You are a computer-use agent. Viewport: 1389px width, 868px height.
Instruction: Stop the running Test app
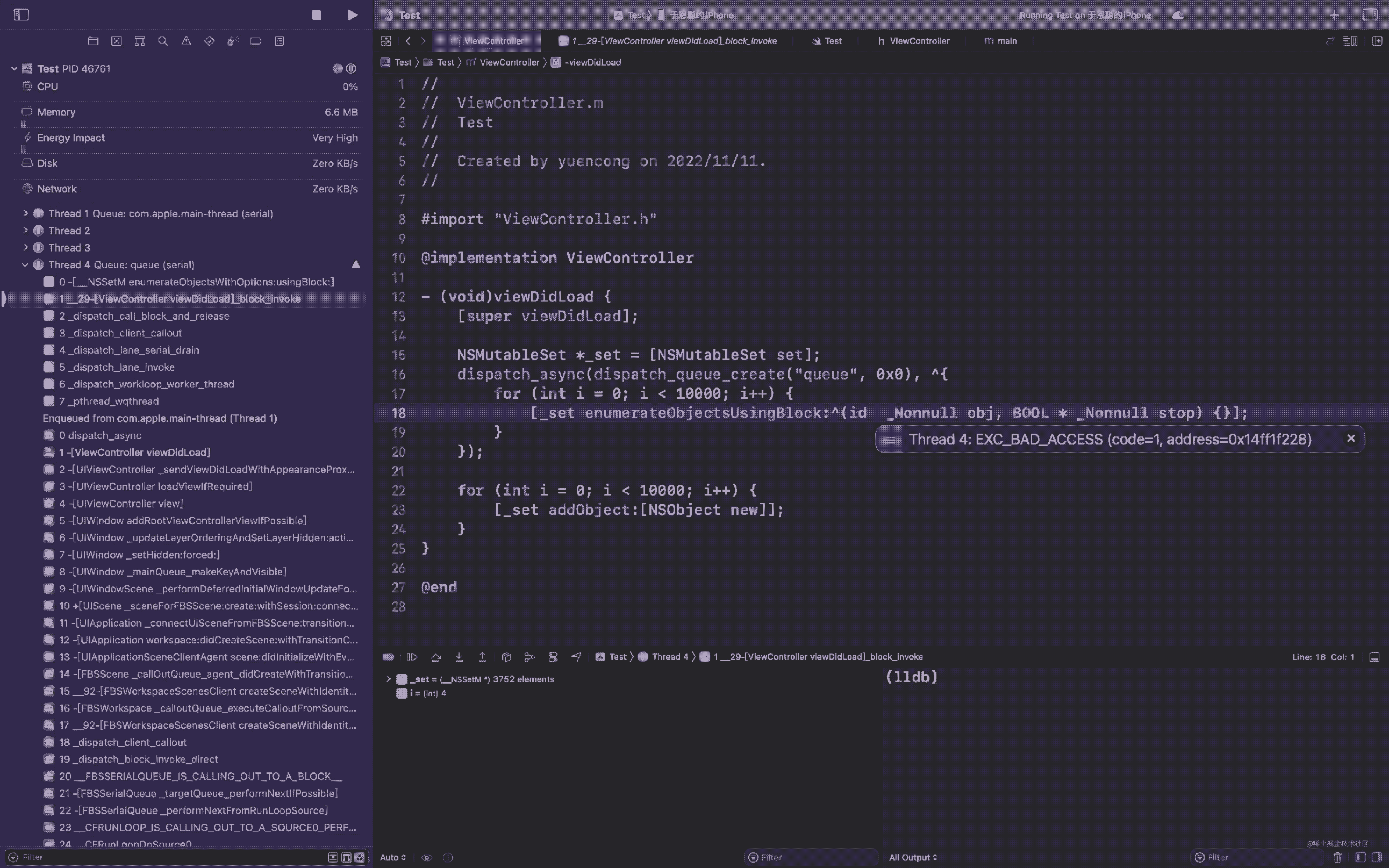(x=316, y=15)
